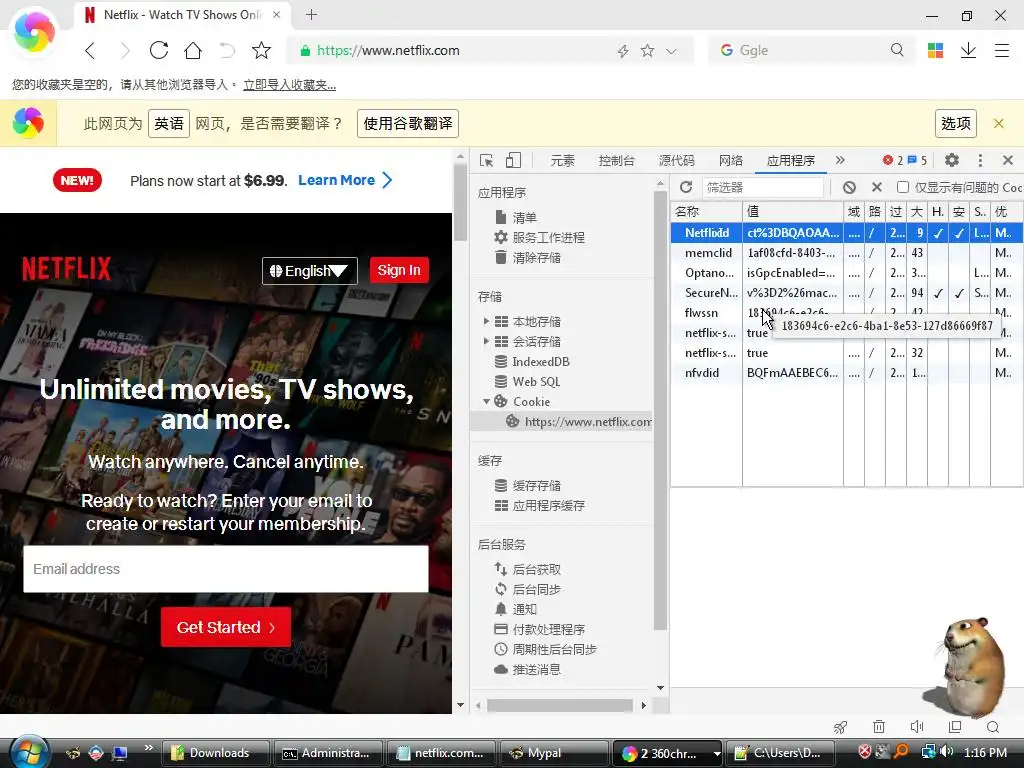
Task: Show more DevTools tabs chevron
Action: click(840, 160)
